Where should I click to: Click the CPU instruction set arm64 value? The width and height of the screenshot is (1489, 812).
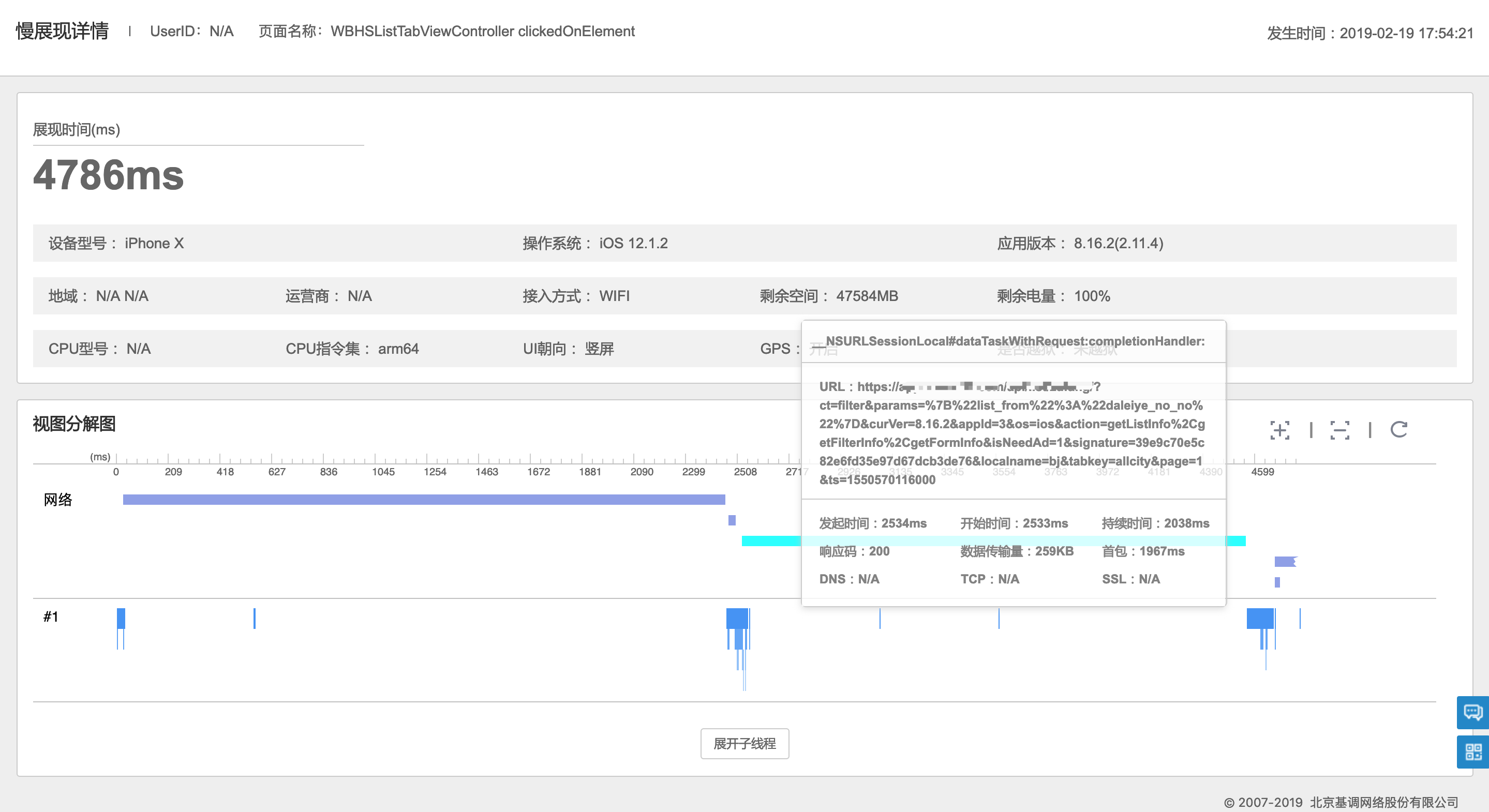coord(398,349)
